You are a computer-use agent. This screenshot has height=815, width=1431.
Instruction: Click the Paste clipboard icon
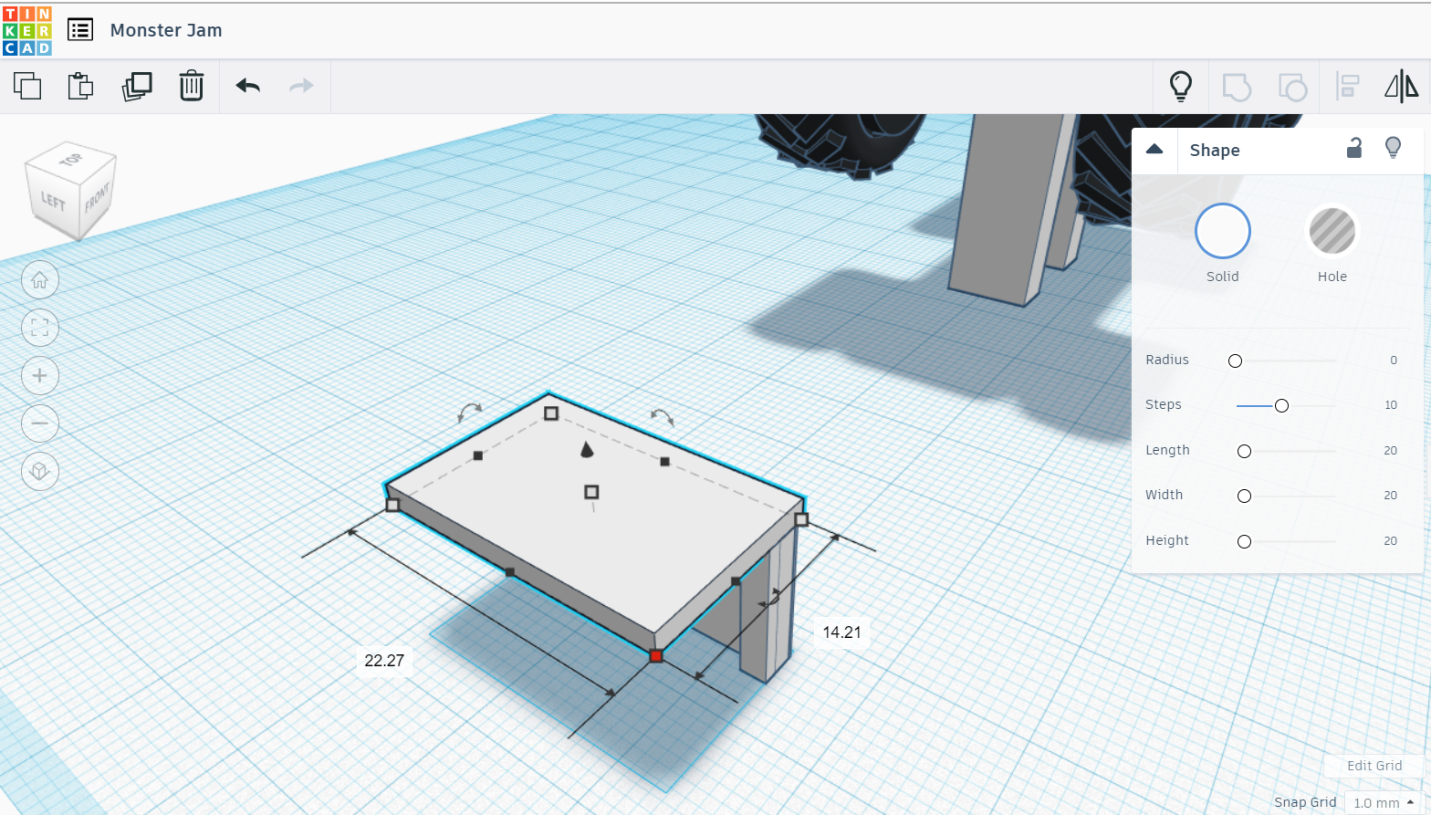click(81, 86)
